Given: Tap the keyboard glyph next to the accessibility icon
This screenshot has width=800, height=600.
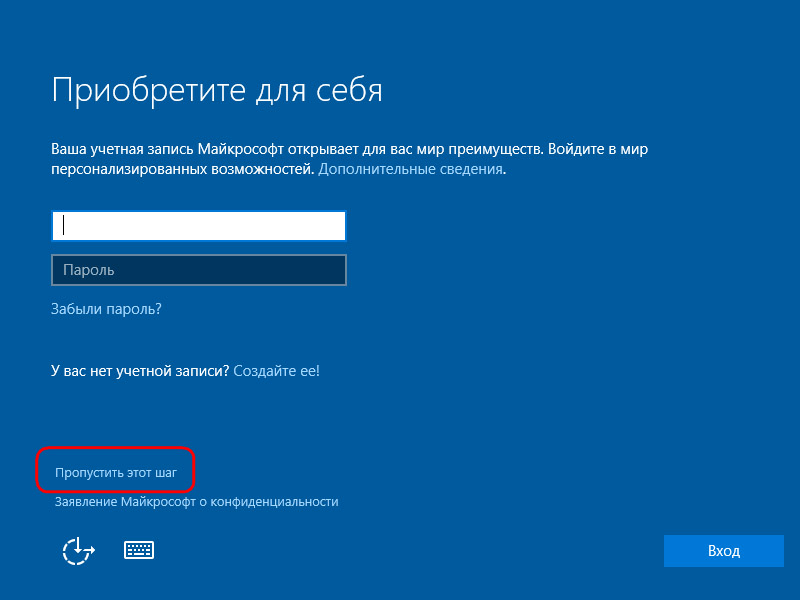Looking at the screenshot, I should [139, 550].
